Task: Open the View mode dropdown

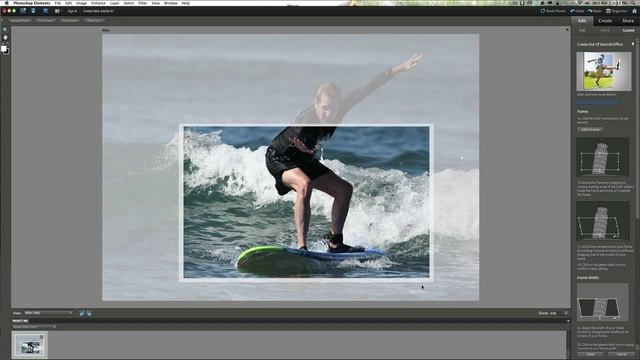Action: point(48,313)
